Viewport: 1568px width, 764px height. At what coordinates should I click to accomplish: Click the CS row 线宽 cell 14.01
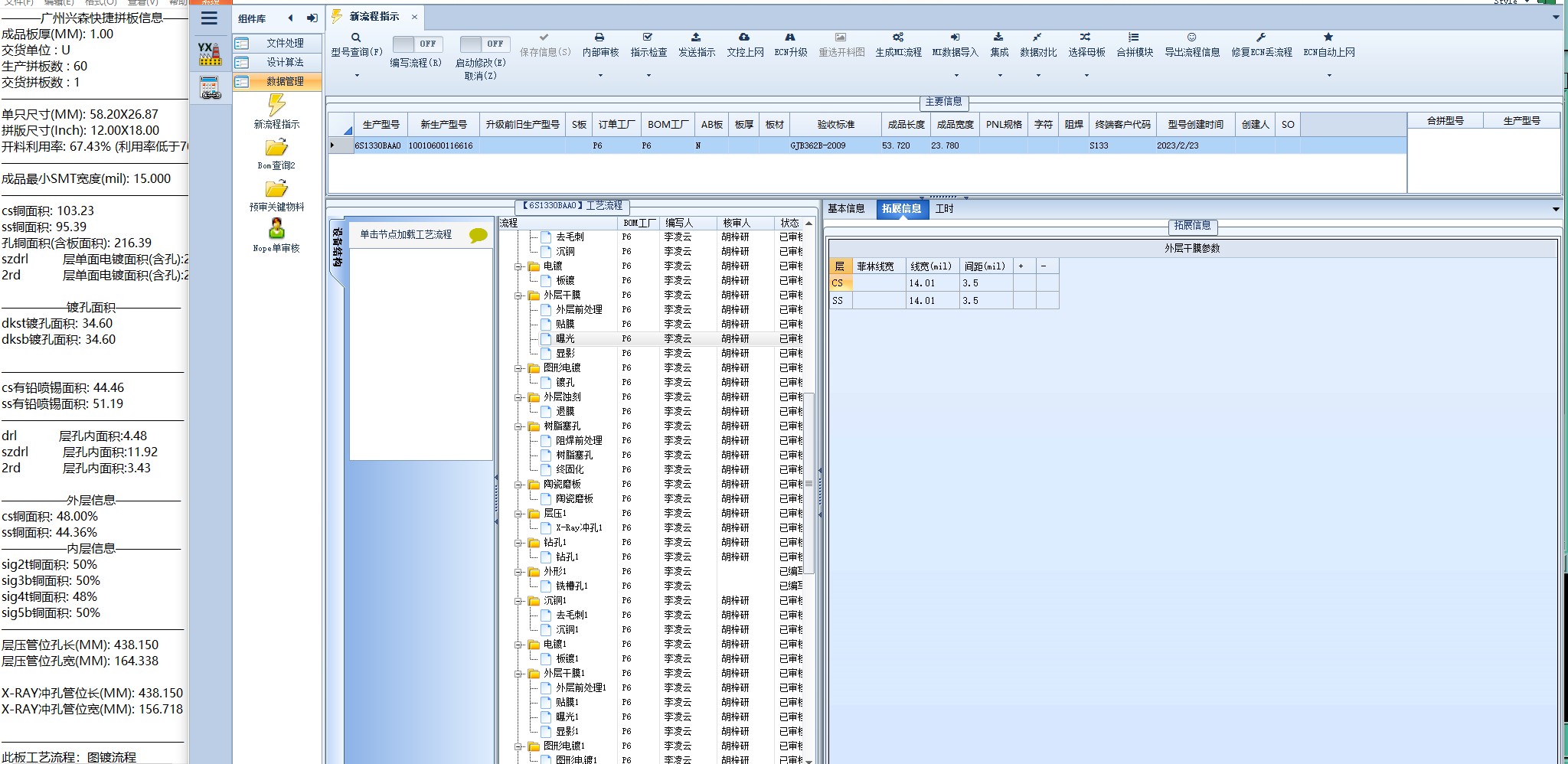click(932, 283)
